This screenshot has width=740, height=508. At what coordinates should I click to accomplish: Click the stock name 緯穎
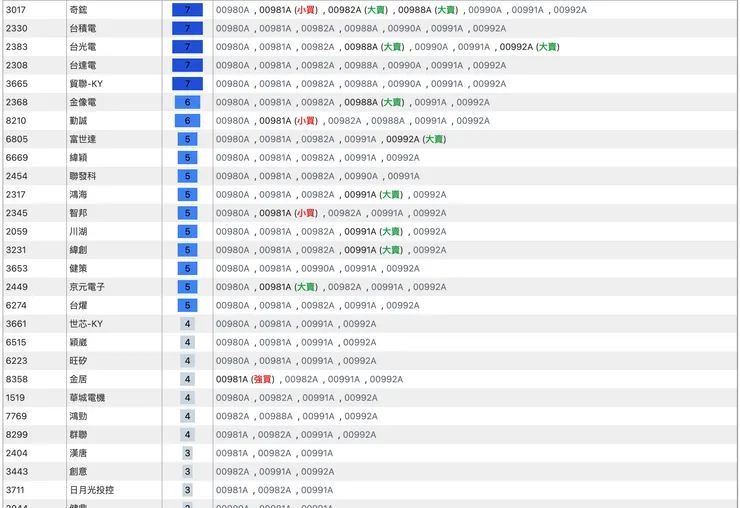[78, 157]
